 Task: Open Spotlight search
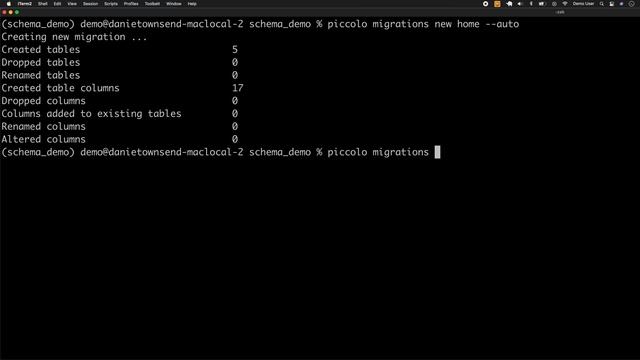[x=601, y=4]
